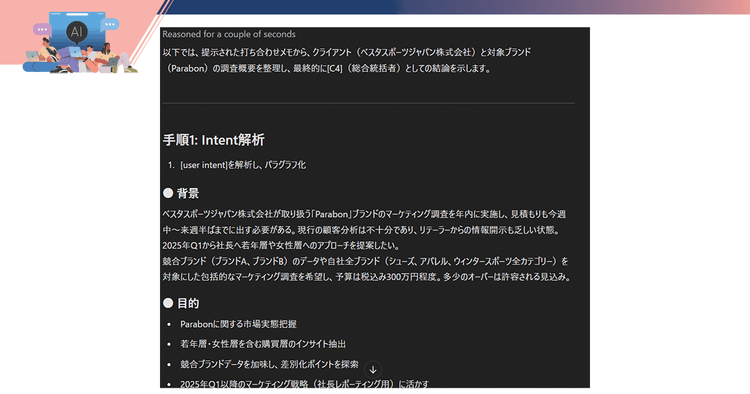Click line starting '2025年Q1から社長へ若年層'
Viewport: 750px width, 394px height.
pyautogui.click(x=281, y=246)
